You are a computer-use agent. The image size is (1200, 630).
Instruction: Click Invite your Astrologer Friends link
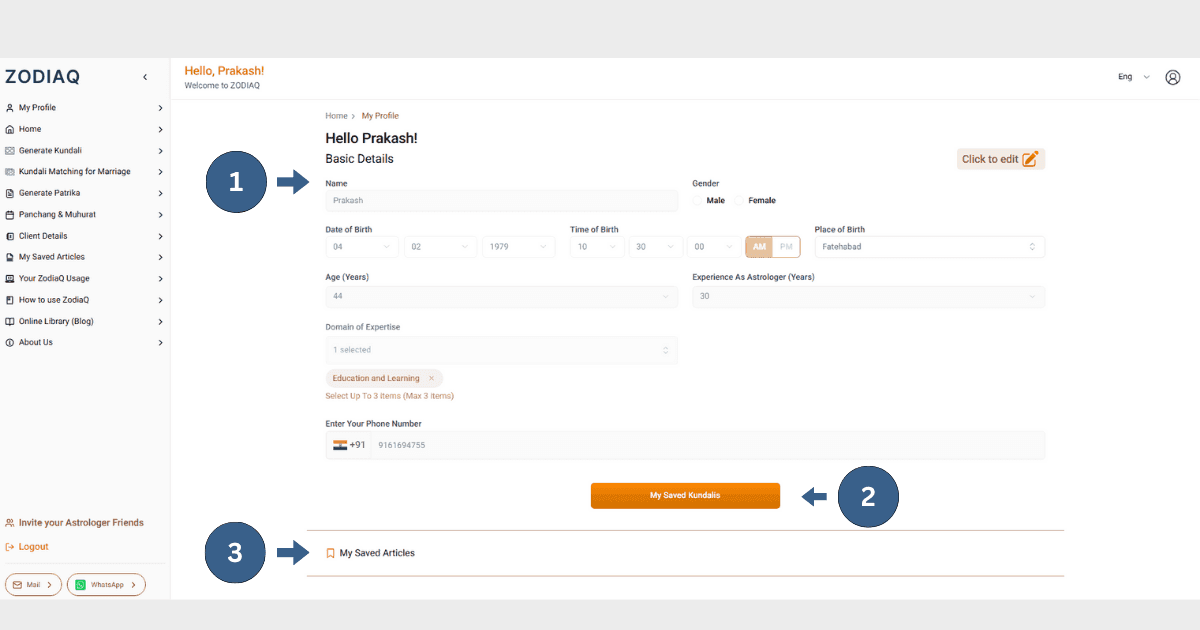(75, 523)
